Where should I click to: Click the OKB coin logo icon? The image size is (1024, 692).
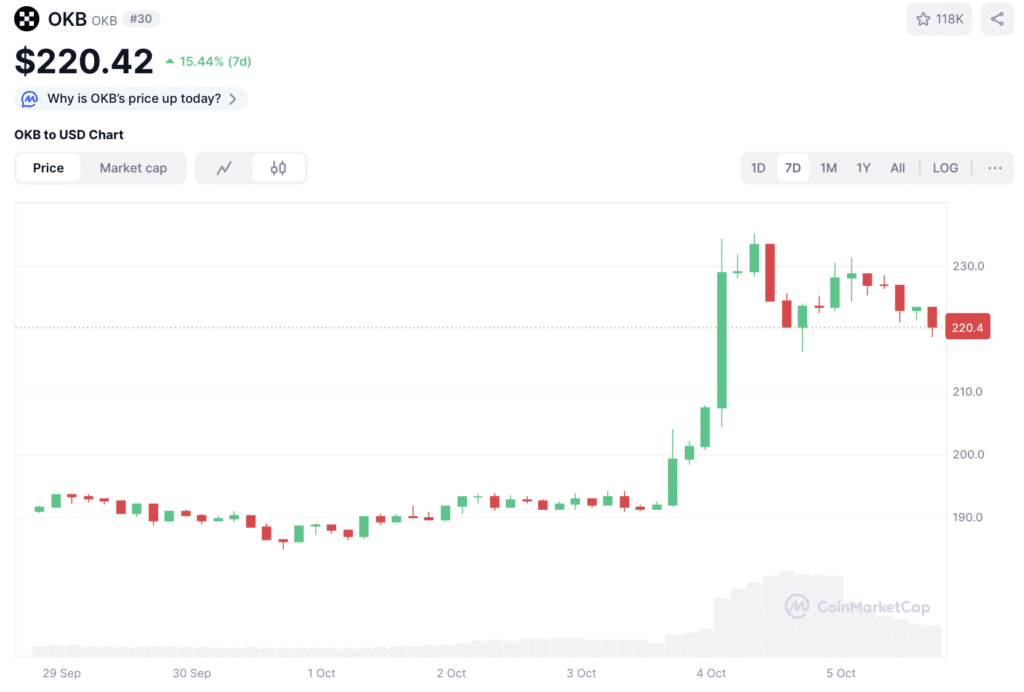coord(27,19)
